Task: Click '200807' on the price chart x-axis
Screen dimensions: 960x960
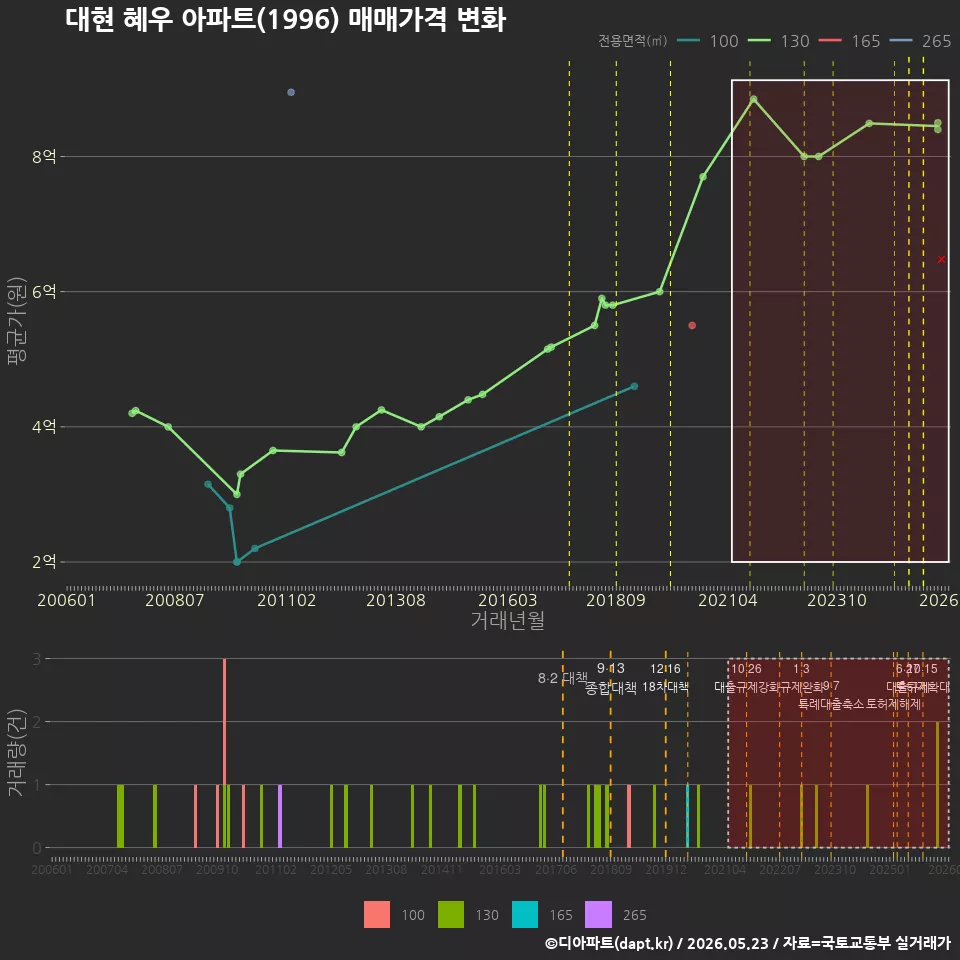Action: tap(174, 600)
